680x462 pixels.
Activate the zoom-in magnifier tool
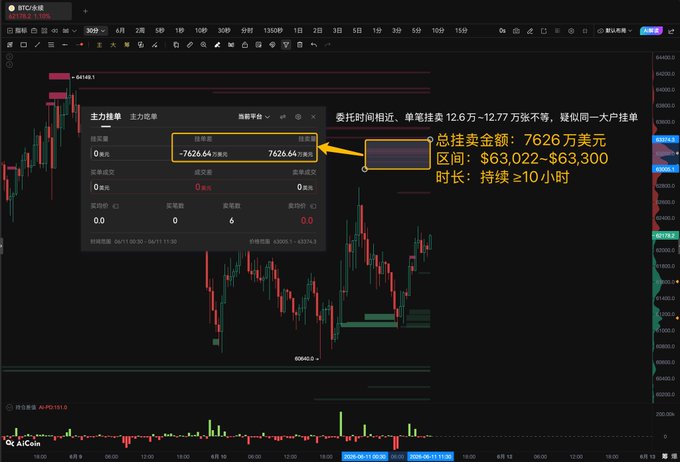click(203, 45)
